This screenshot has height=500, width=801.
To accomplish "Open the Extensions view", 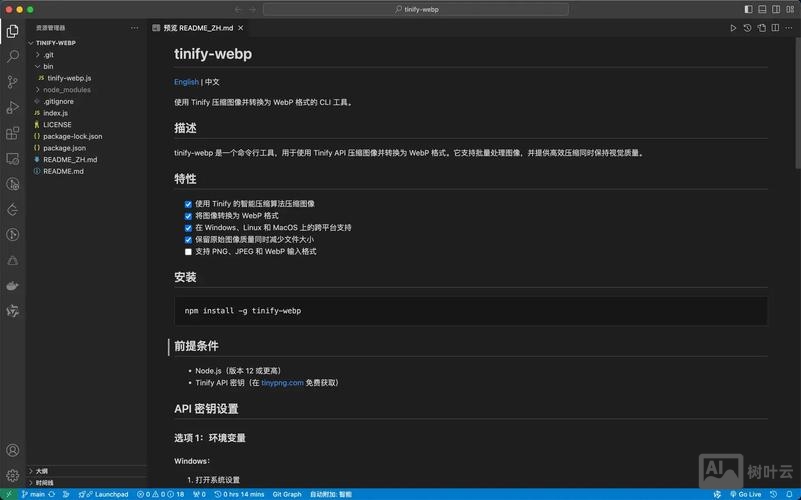I will pos(13,133).
